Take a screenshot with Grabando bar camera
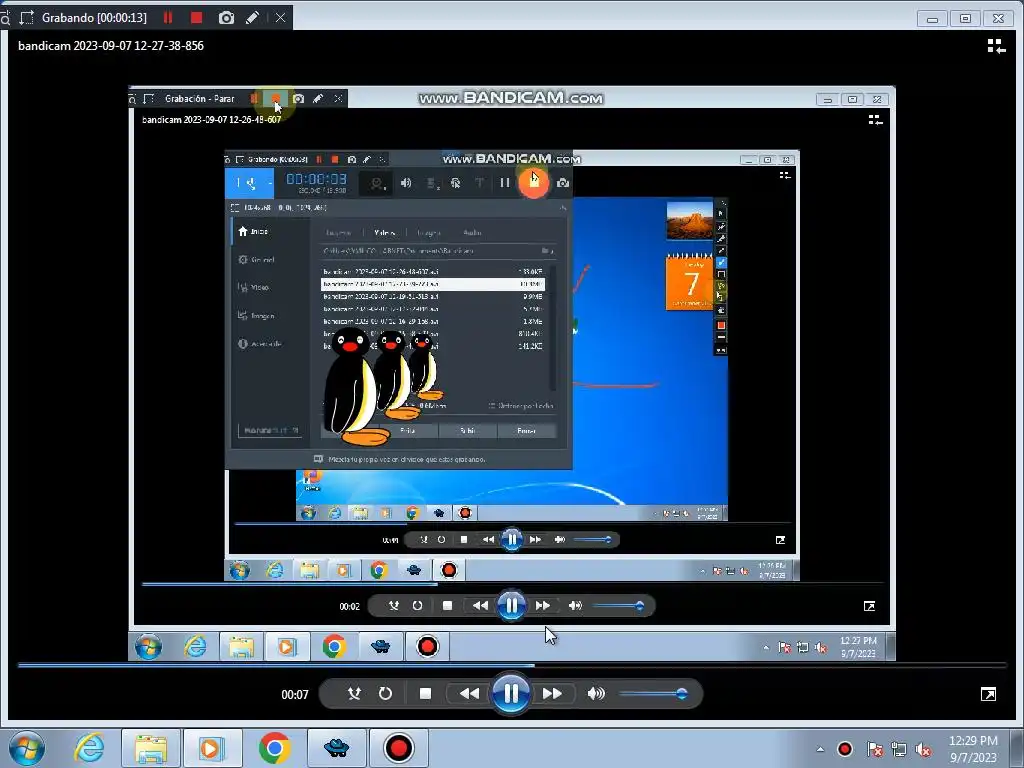 click(226, 18)
